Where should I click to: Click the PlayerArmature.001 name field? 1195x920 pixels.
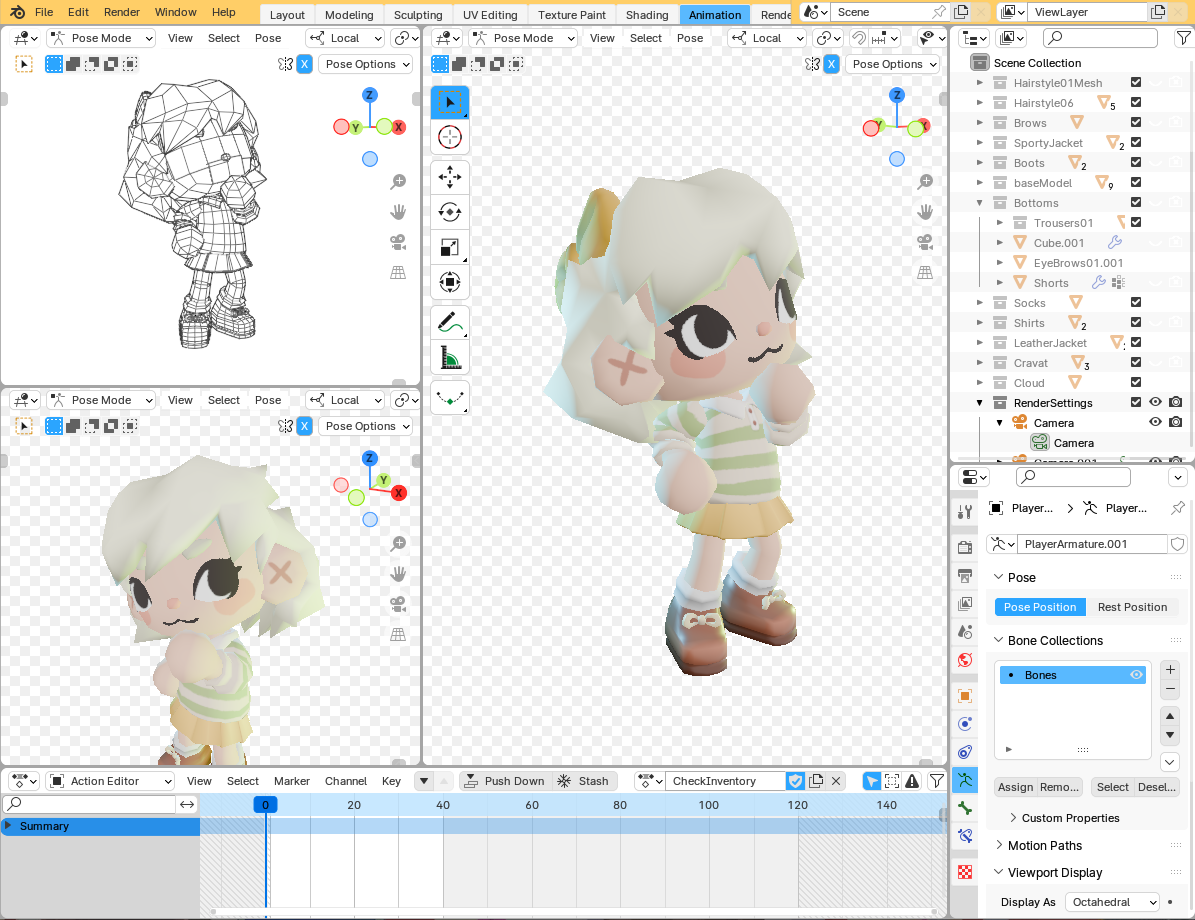(x=1091, y=543)
